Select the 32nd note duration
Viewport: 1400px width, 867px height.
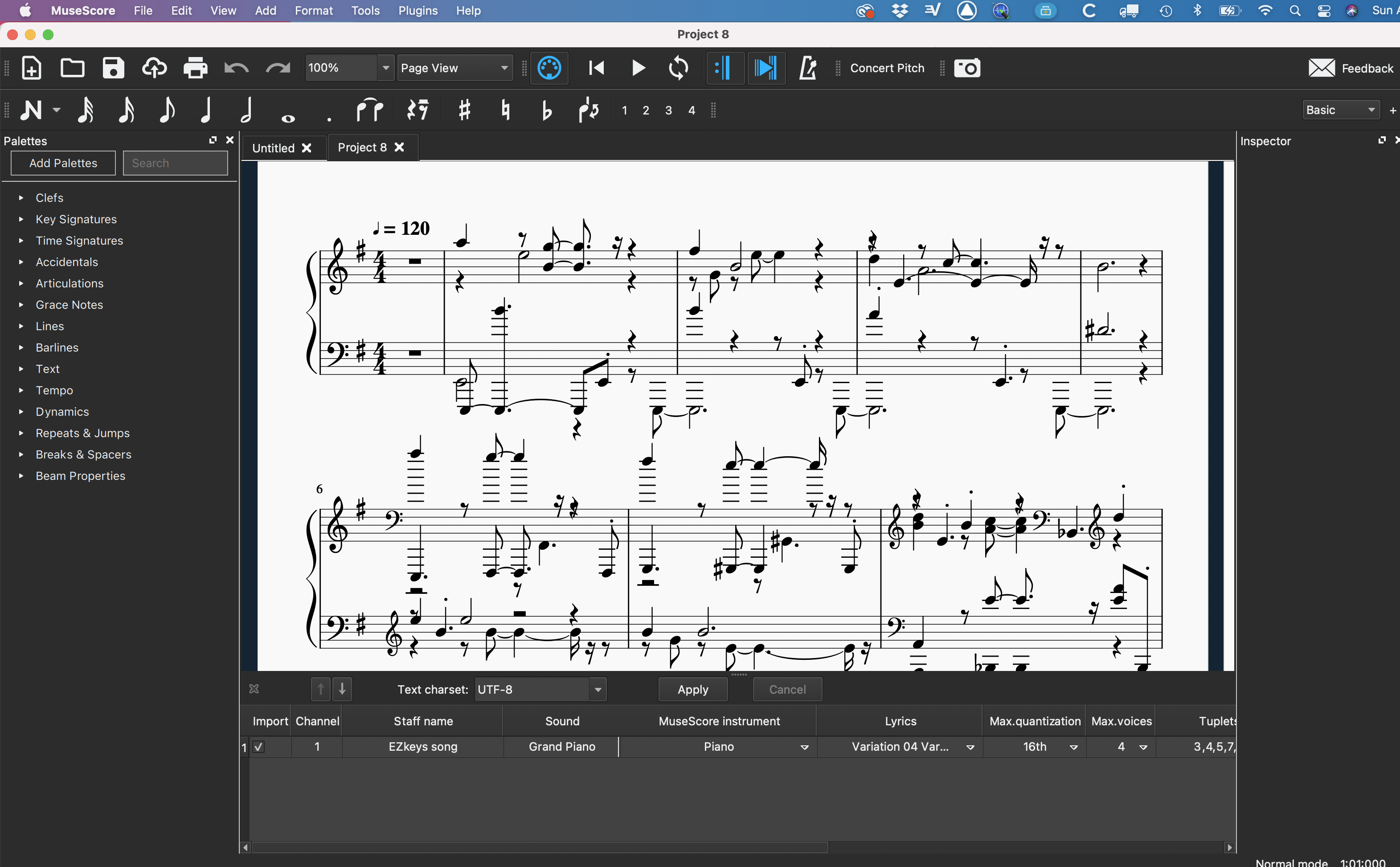click(x=86, y=110)
